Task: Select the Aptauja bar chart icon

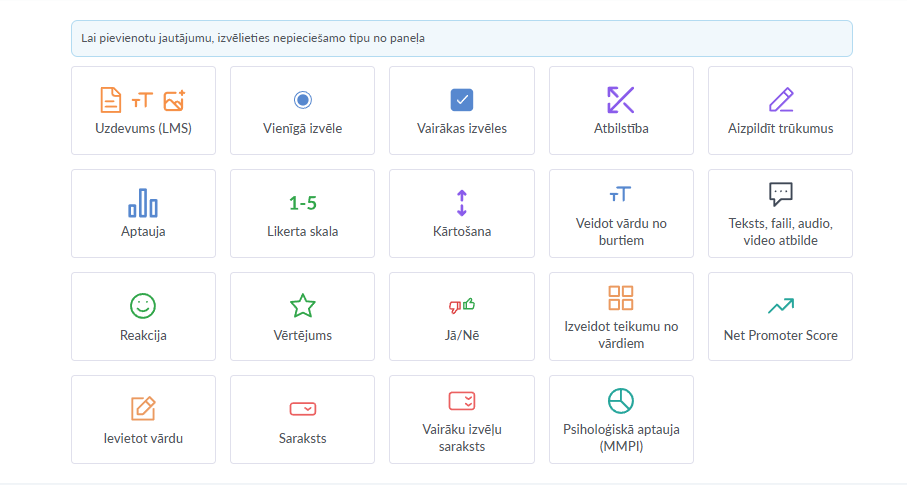Action: (x=143, y=203)
